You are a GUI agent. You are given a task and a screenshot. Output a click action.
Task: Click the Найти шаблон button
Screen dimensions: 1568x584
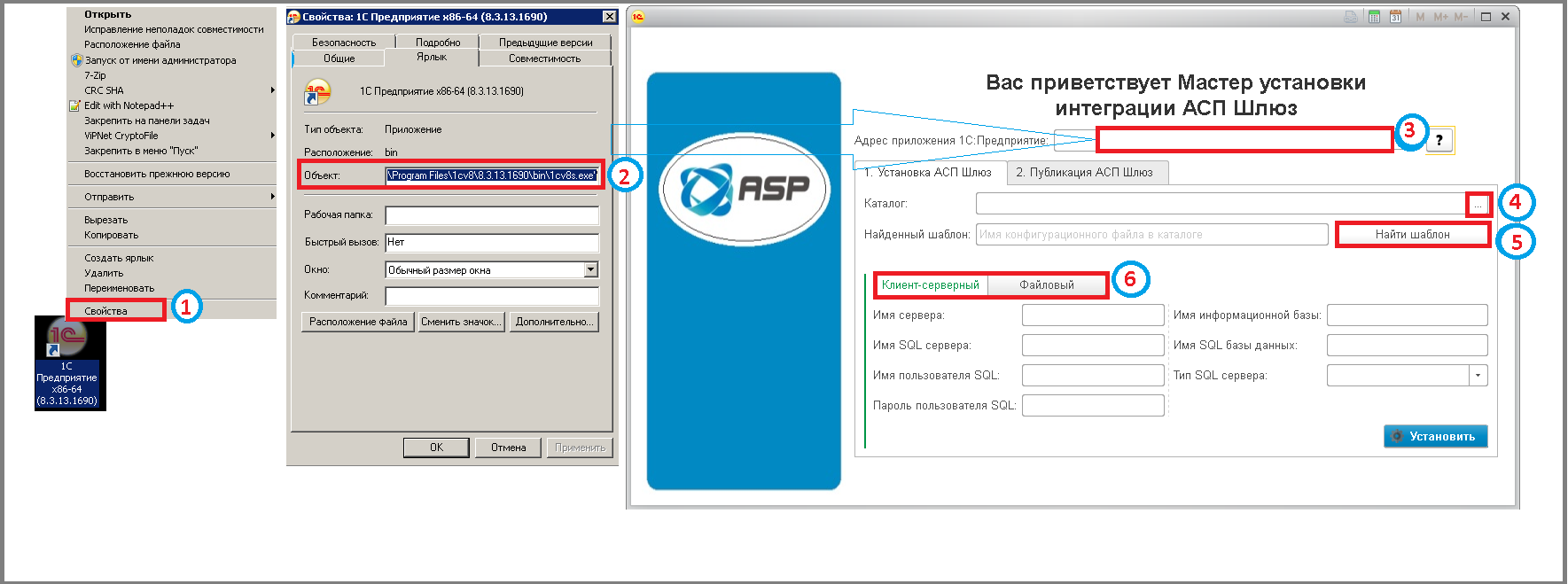pos(1413,235)
